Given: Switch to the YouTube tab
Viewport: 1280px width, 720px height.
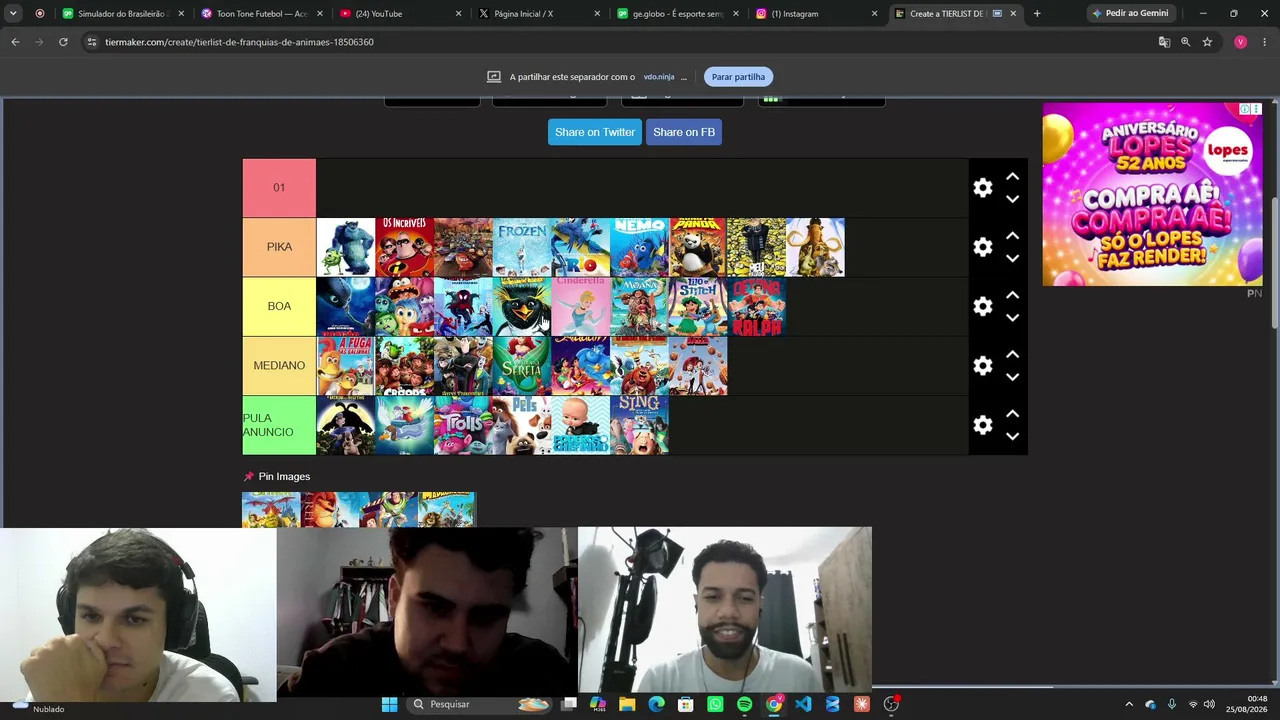Looking at the screenshot, I should pos(398,14).
